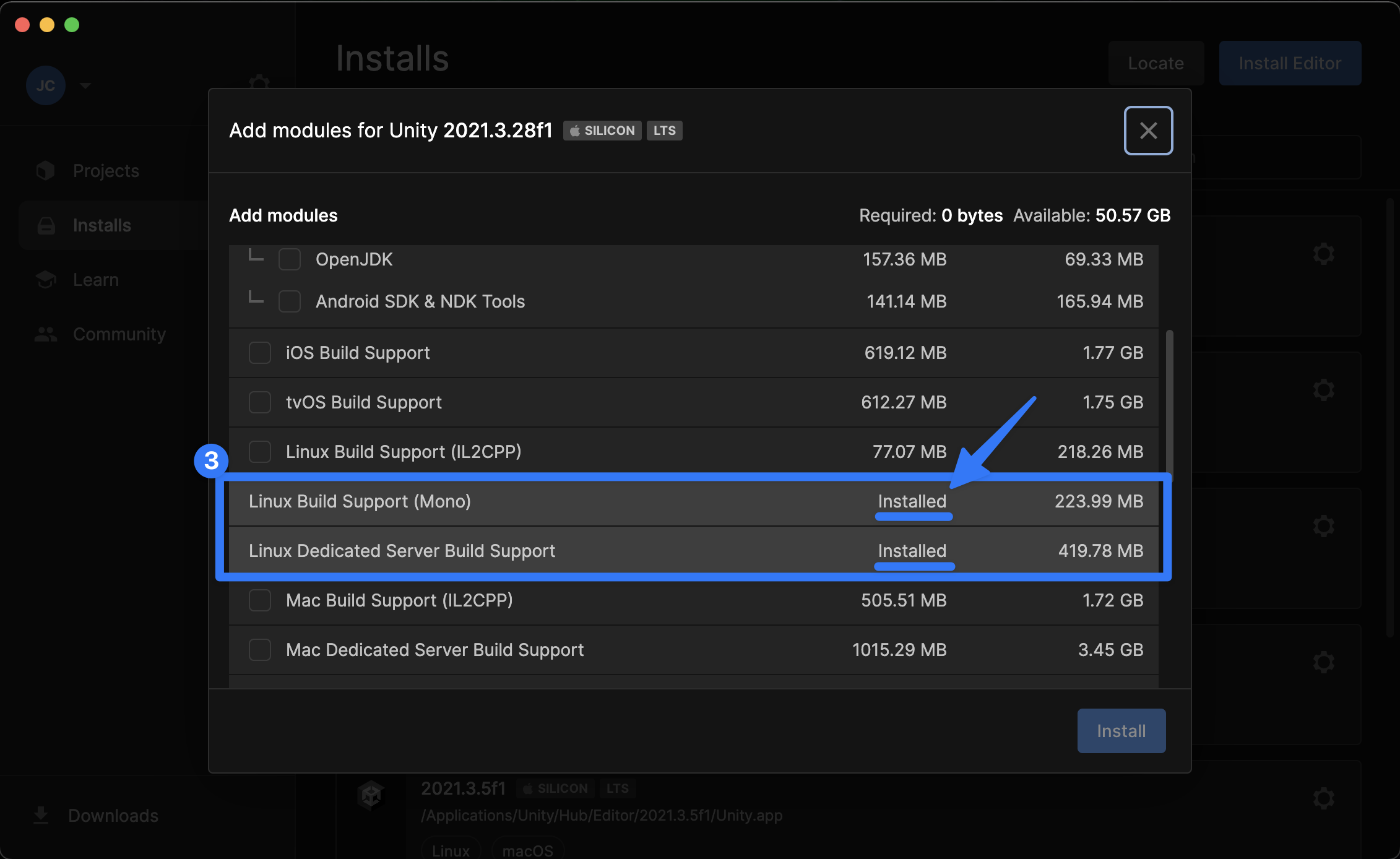Check the OpenJDK module checkbox
Screen dimensions: 1400x859
click(290, 259)
